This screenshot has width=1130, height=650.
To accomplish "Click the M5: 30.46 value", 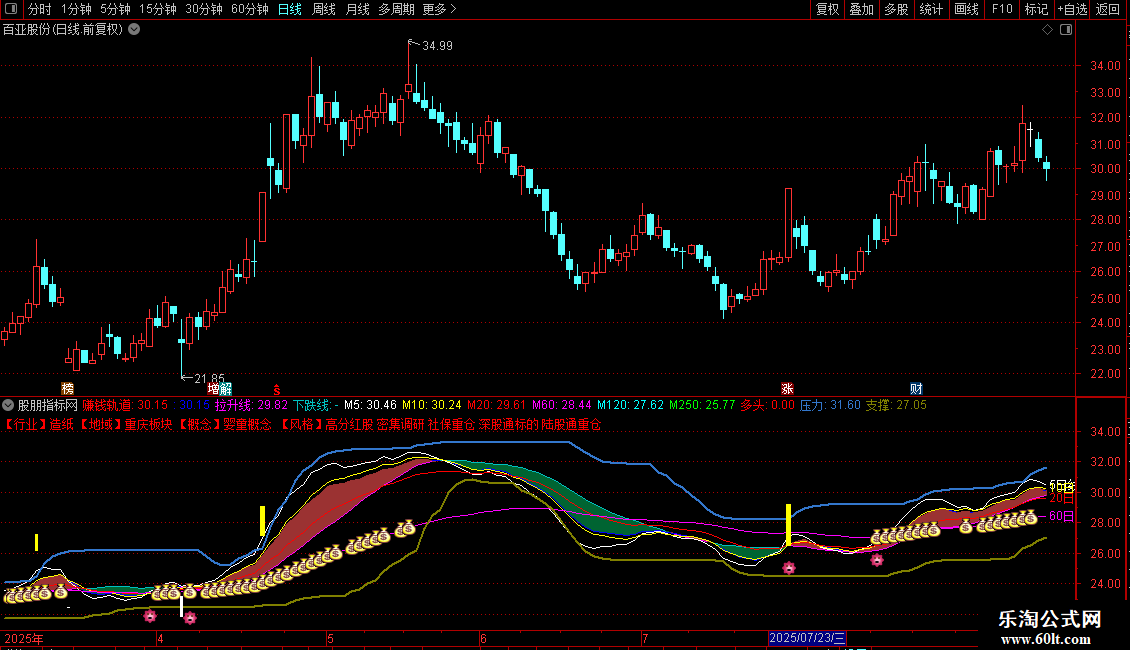I will [x=370, y=405].
